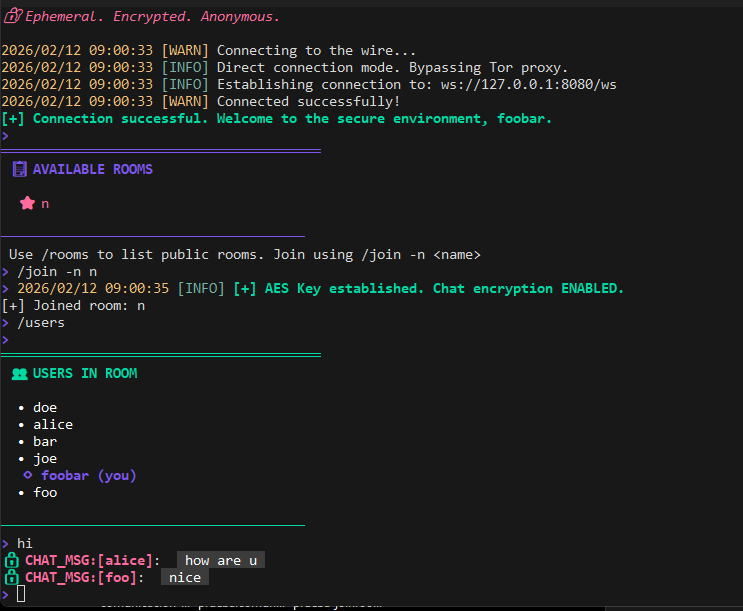This screenshot has width=743, height=611.
Task: Click the bullet point beside user doe
Action: click(x=22, y=408)
